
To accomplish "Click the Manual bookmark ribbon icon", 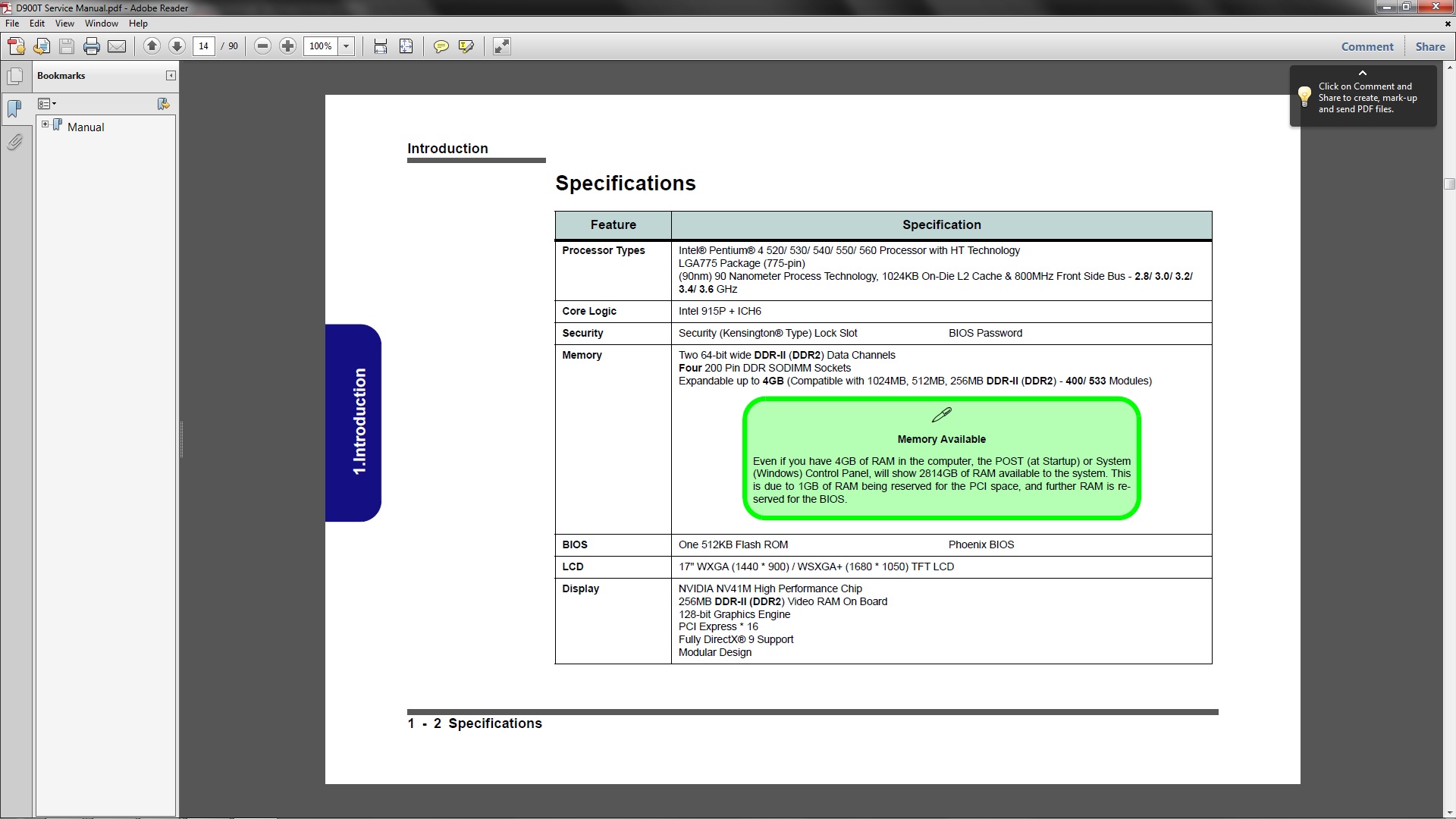I will [x=58, y=125].
